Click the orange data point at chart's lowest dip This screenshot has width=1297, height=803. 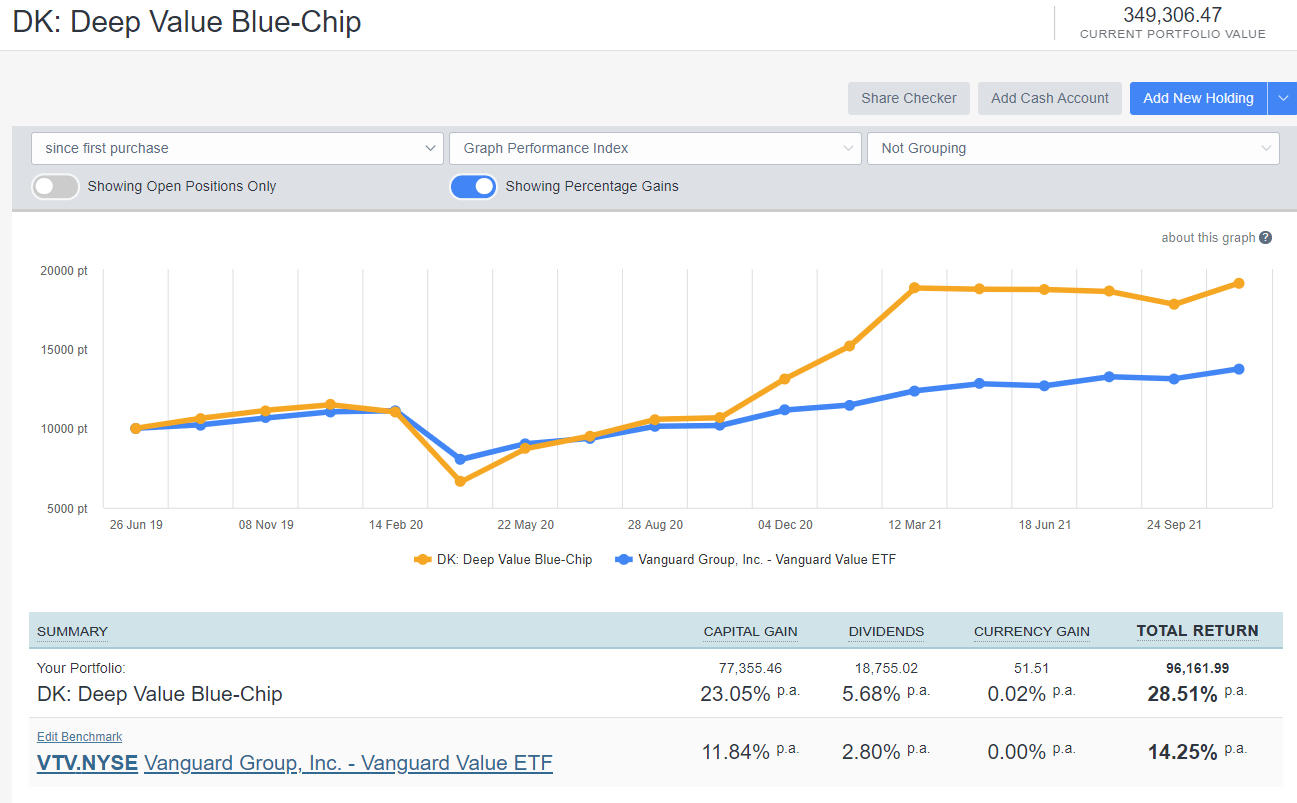[x=460, y=481]
